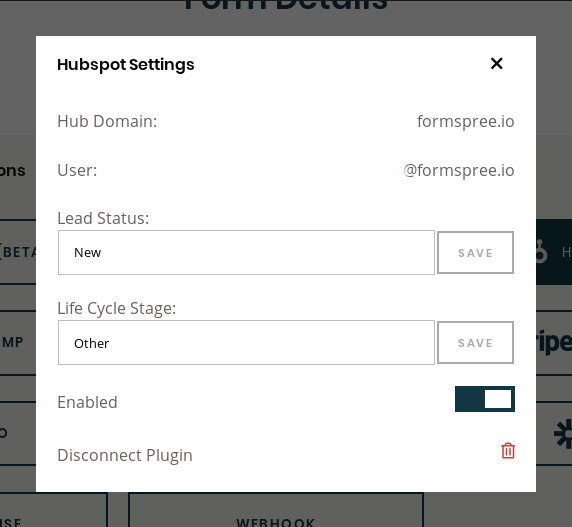
Task: Click the red Disconnect Plugin trash icon
Action: point(508,451)
